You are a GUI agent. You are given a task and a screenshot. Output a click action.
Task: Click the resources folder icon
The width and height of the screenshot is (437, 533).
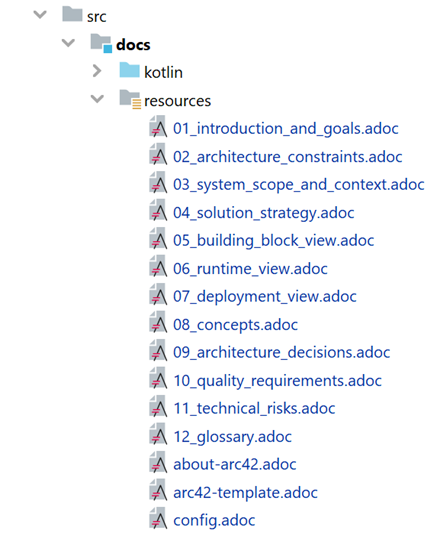130,100
